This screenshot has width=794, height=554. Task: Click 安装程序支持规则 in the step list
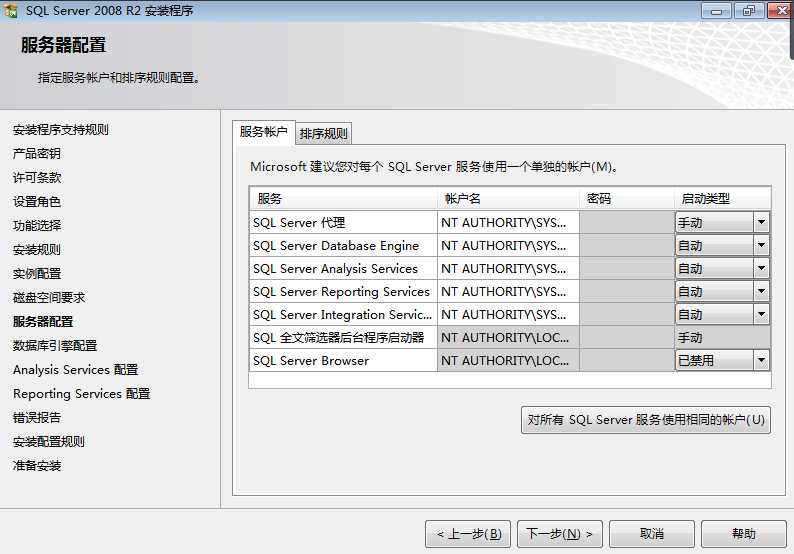pos(60,130)
